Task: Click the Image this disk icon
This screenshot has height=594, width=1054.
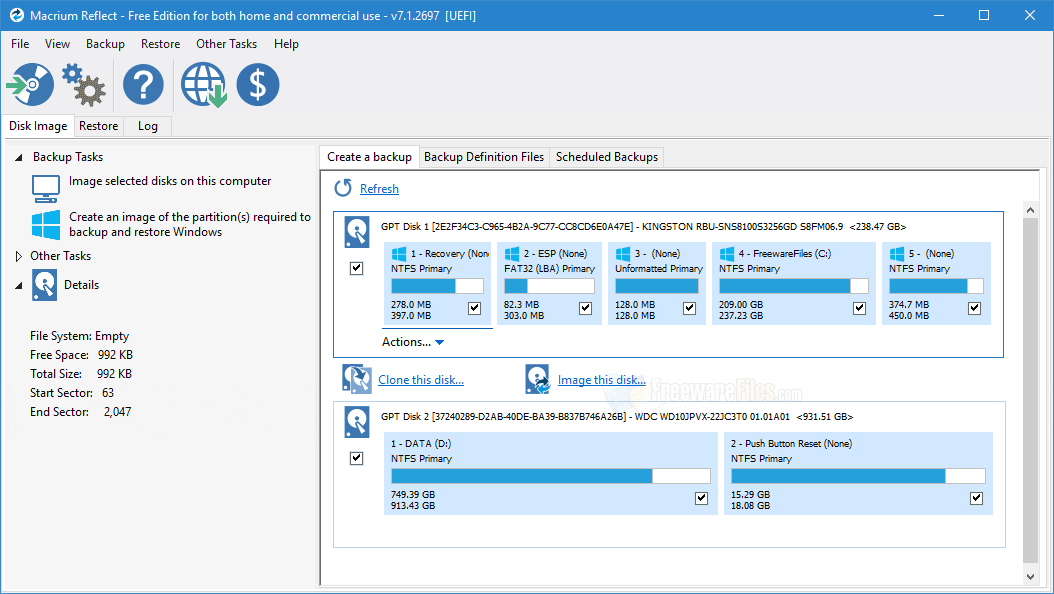Action: 537,378
